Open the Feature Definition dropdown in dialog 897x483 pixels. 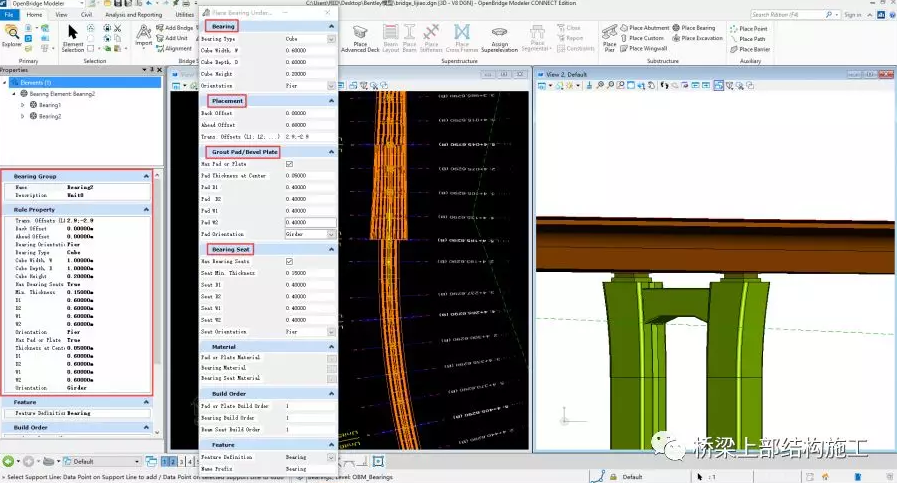point(331,457)
